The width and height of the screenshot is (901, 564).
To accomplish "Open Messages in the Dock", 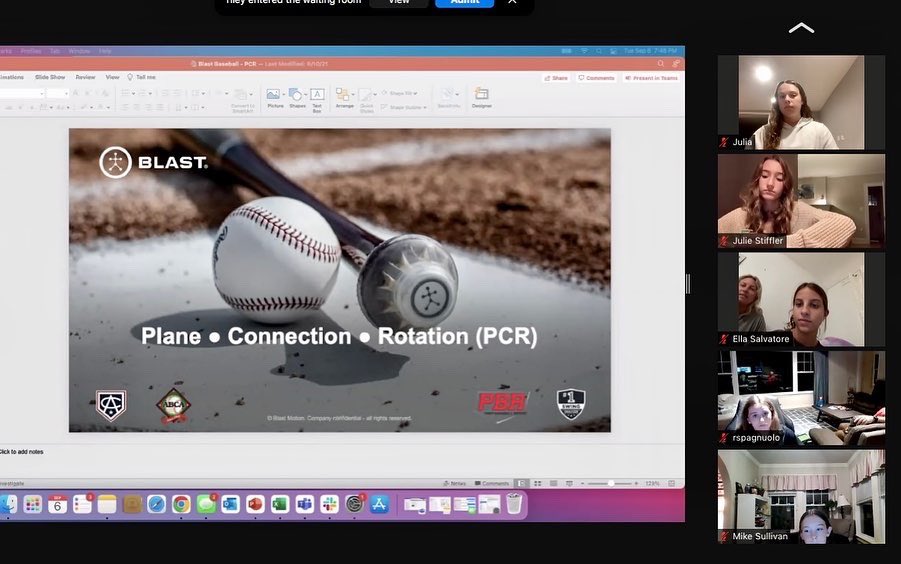I will (x=206, y=504).
